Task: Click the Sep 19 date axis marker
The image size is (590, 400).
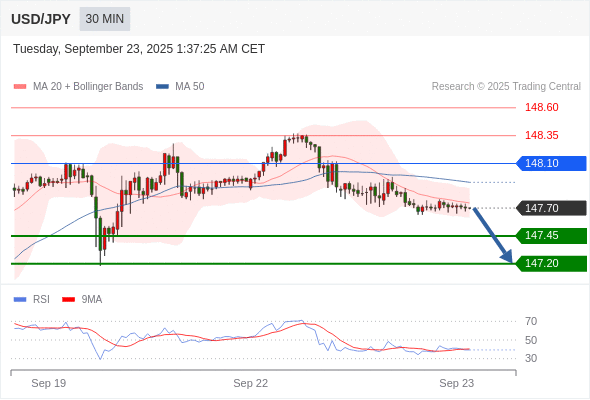Action: (49, 383)
